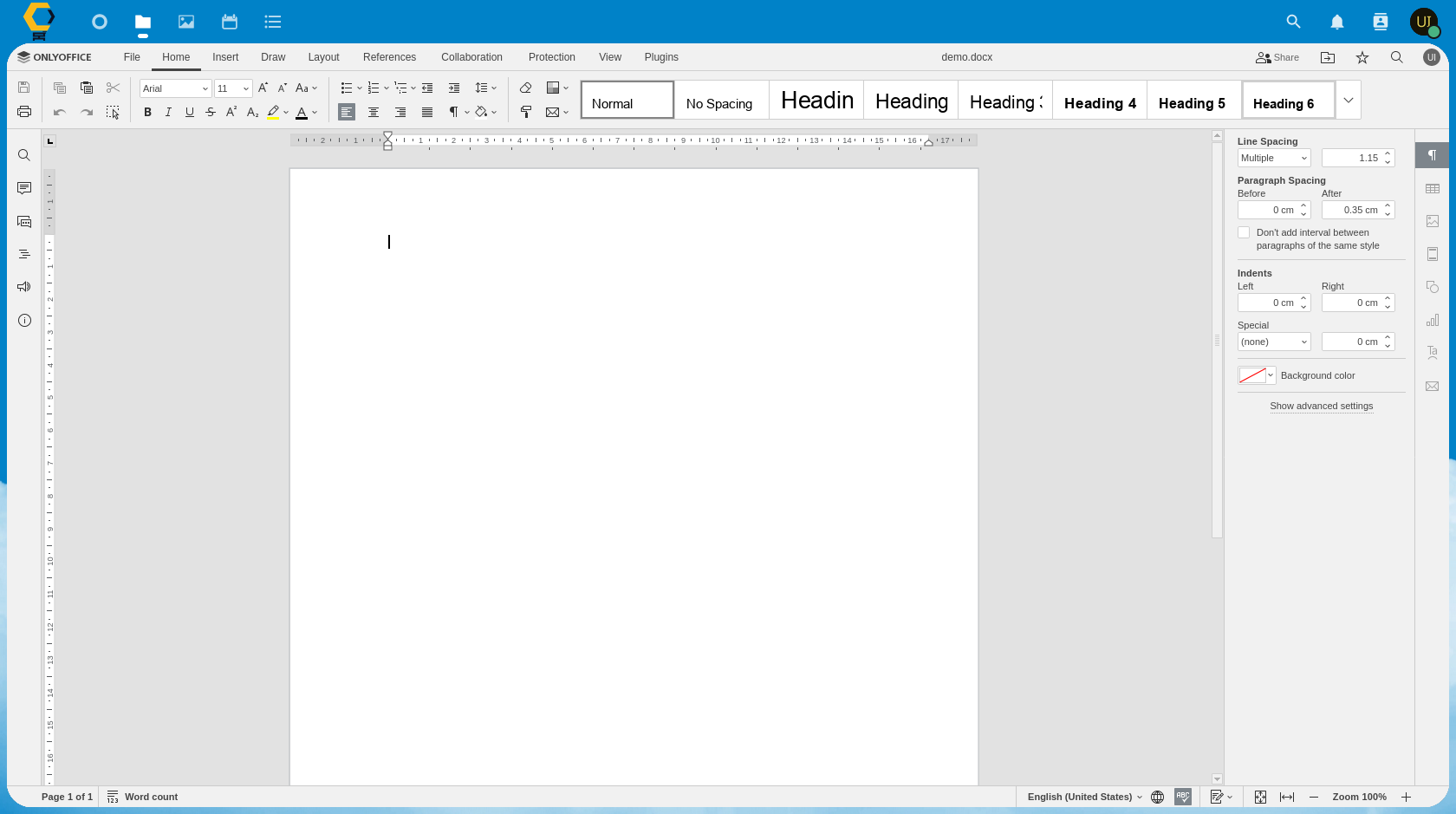Open Table settings in right sidebar
This screenshot has height=814, width=1456.
[x=1433, y=188]
